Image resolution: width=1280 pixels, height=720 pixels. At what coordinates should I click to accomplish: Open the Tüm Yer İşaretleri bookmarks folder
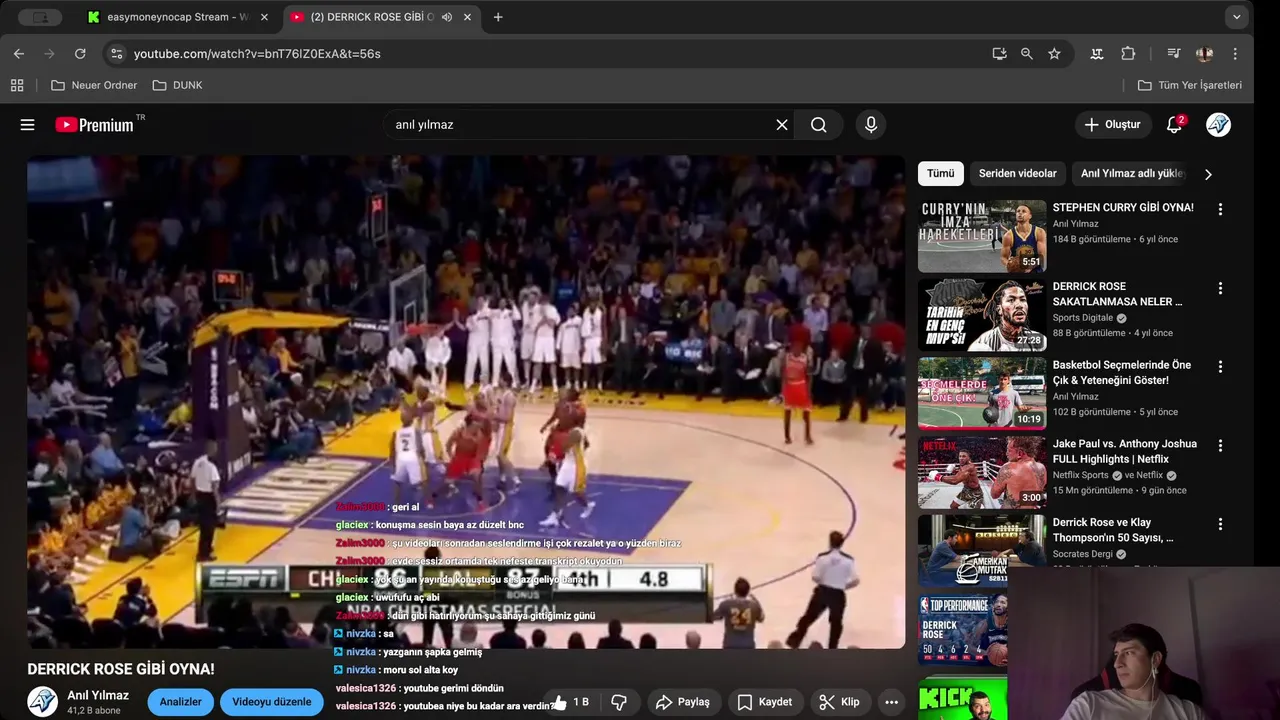click(x=1190, y=85)
